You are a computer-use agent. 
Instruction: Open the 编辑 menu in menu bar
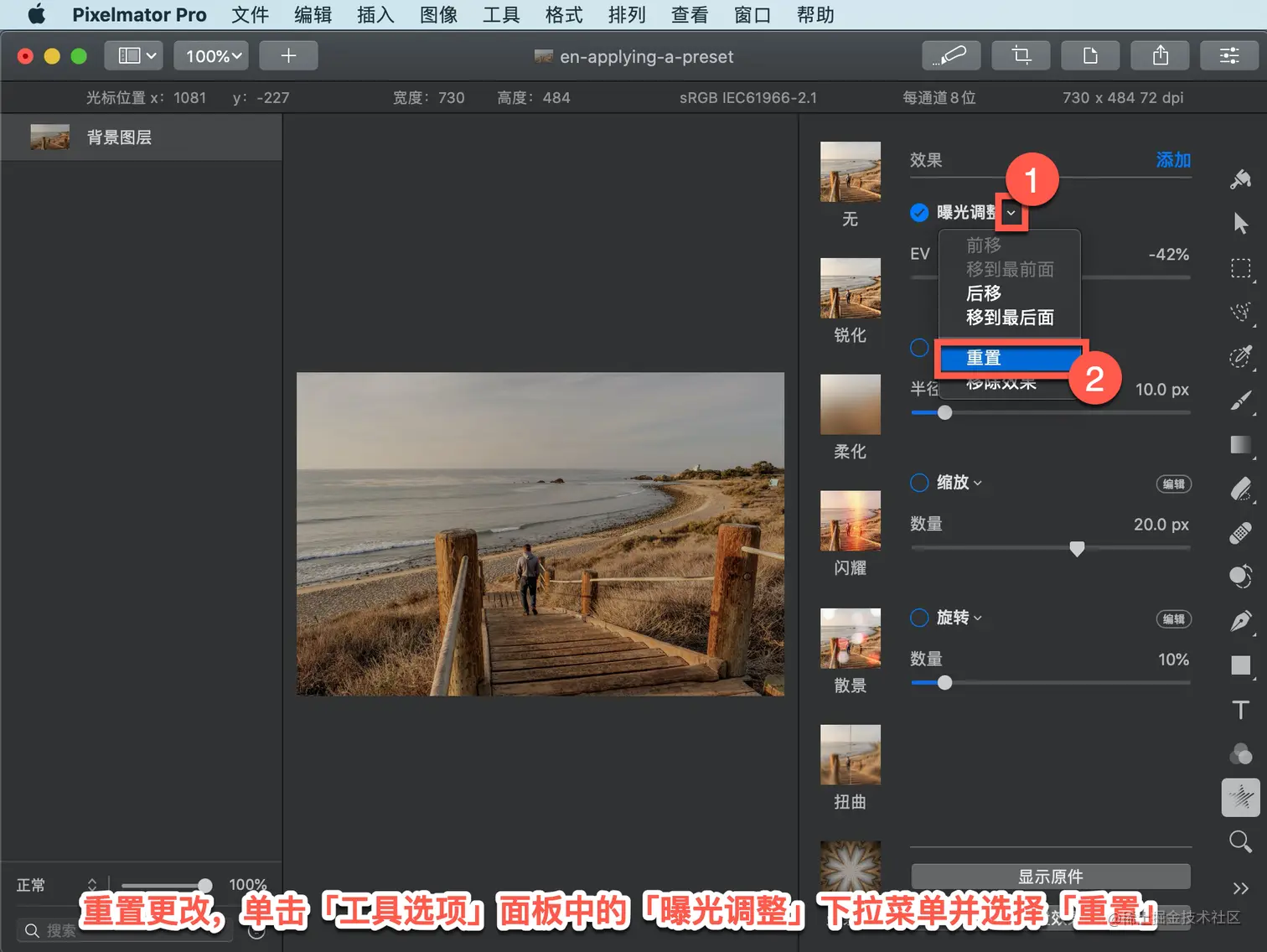[x=313, y=14]
